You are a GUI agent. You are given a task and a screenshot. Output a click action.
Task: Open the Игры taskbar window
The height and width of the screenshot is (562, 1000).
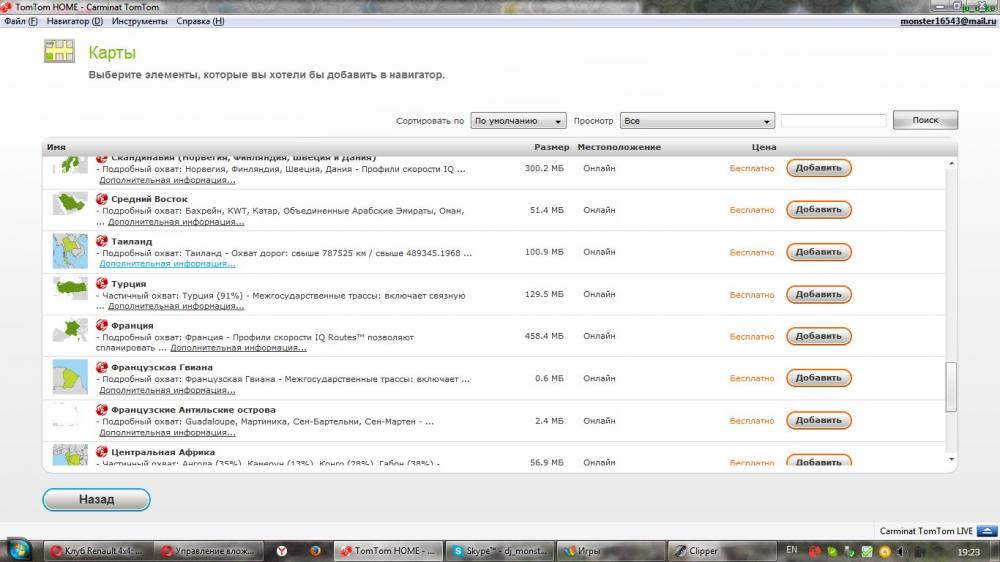[610, 551]
